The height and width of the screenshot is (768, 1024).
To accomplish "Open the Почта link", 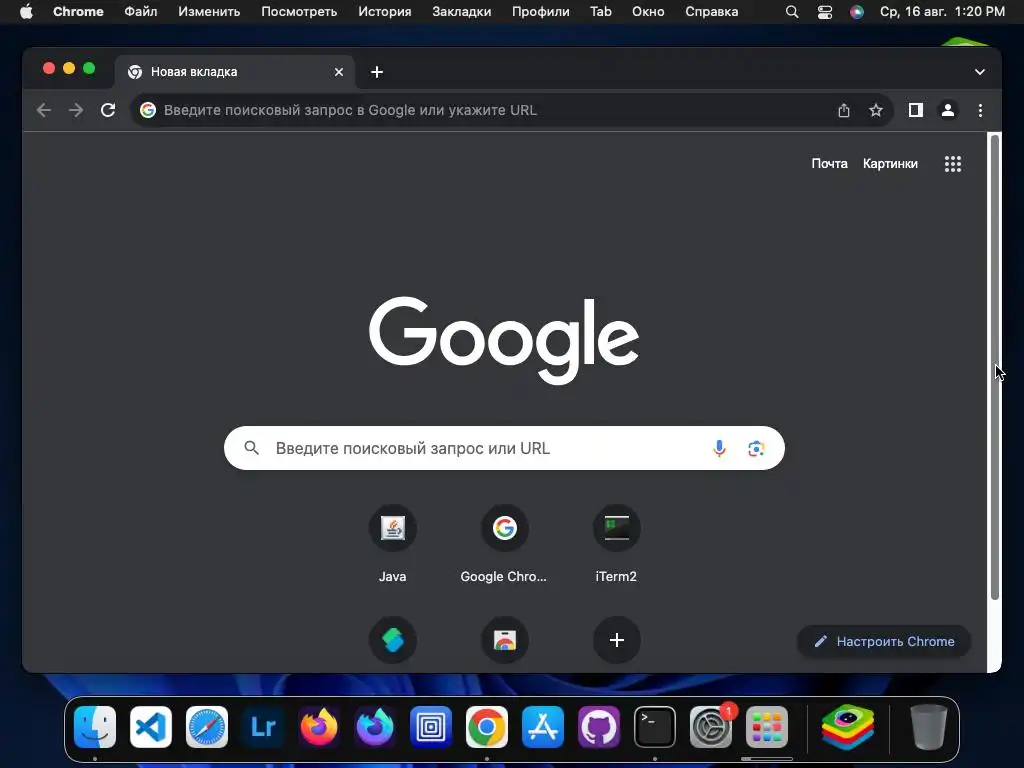I will click(829, 164).
